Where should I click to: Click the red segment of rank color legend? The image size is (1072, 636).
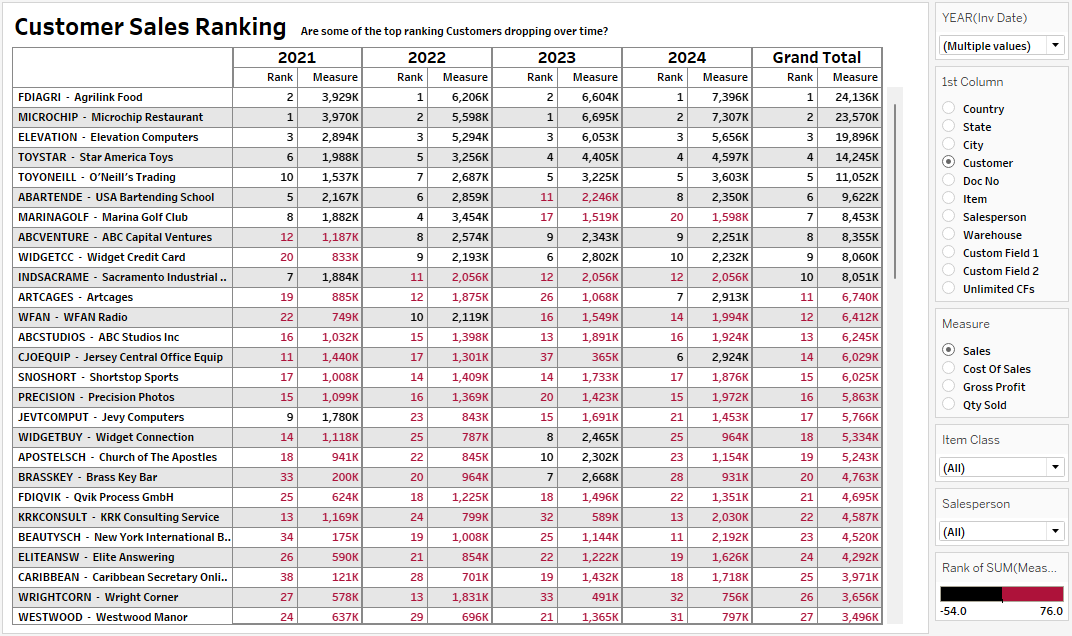[x=1032, y=594]
